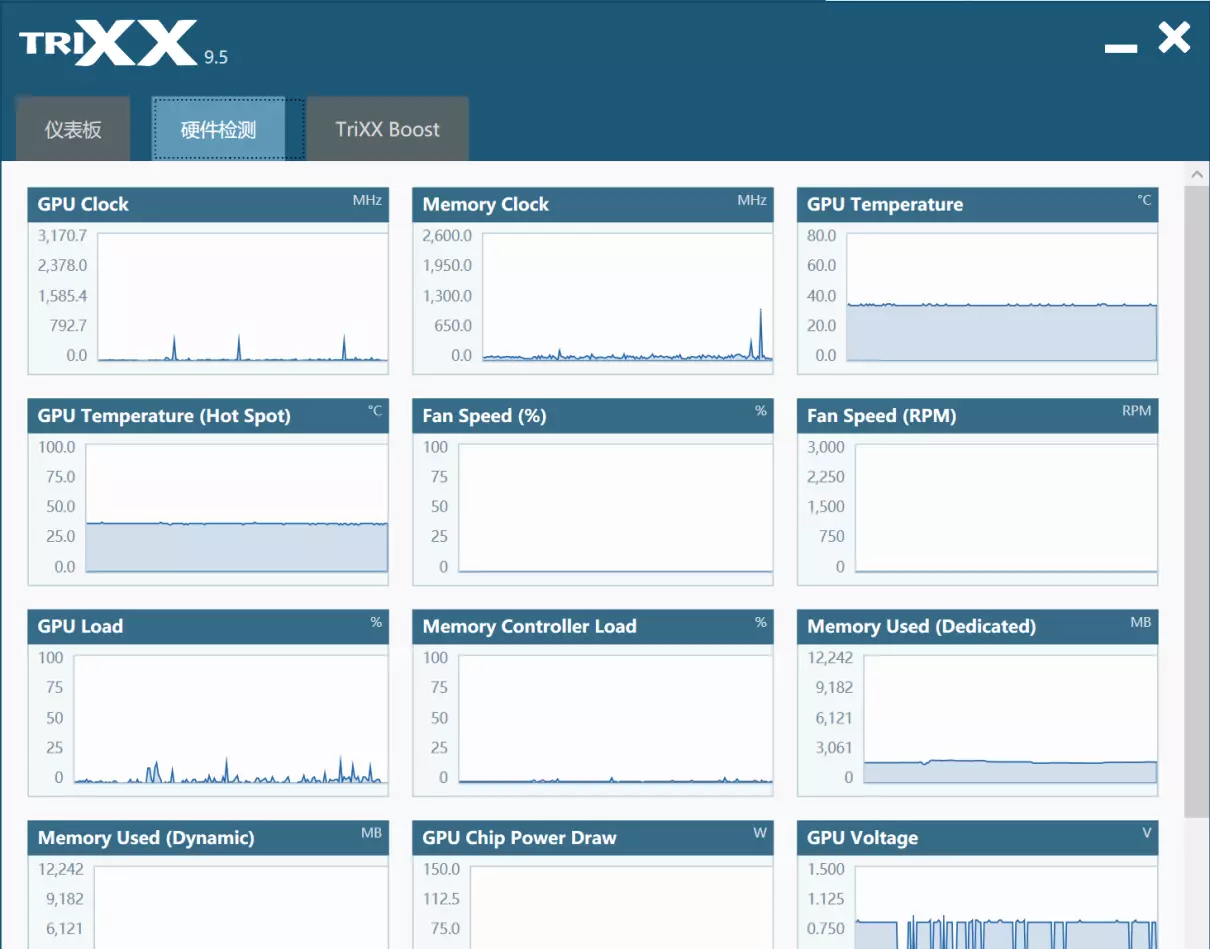Click the 3,000 RPM axis value
Viewport: 1210px width, 949px height.
pyautogui.click(x=826, y=447)
